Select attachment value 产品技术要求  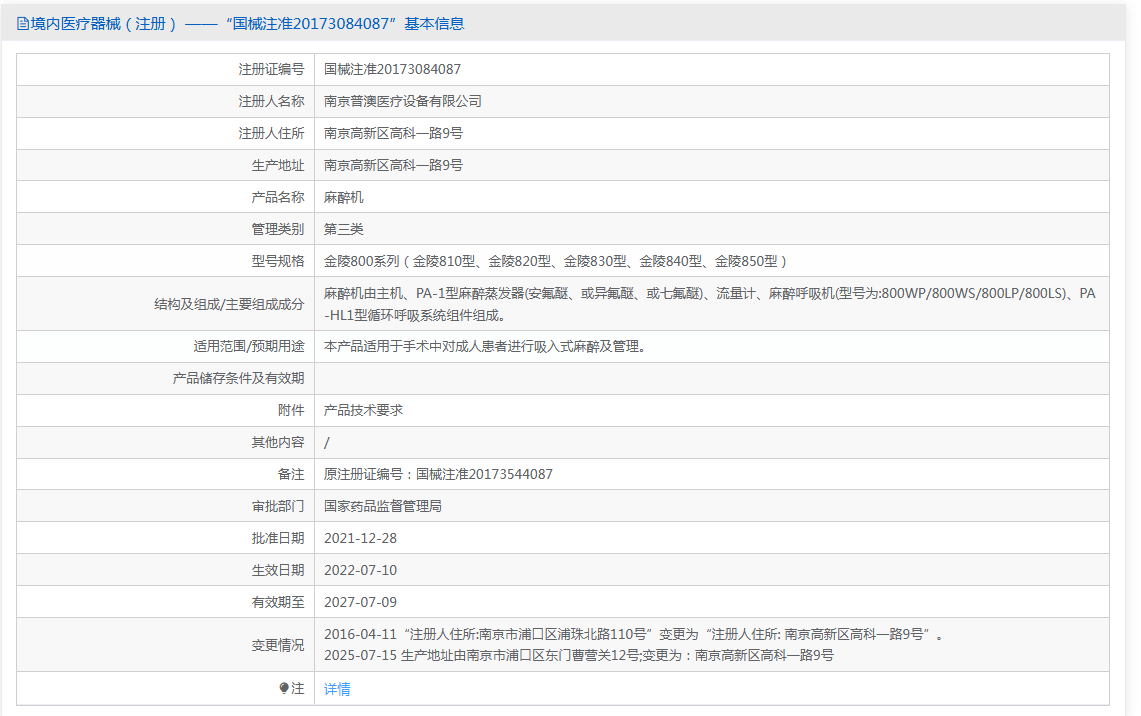(x=363, y=410)
